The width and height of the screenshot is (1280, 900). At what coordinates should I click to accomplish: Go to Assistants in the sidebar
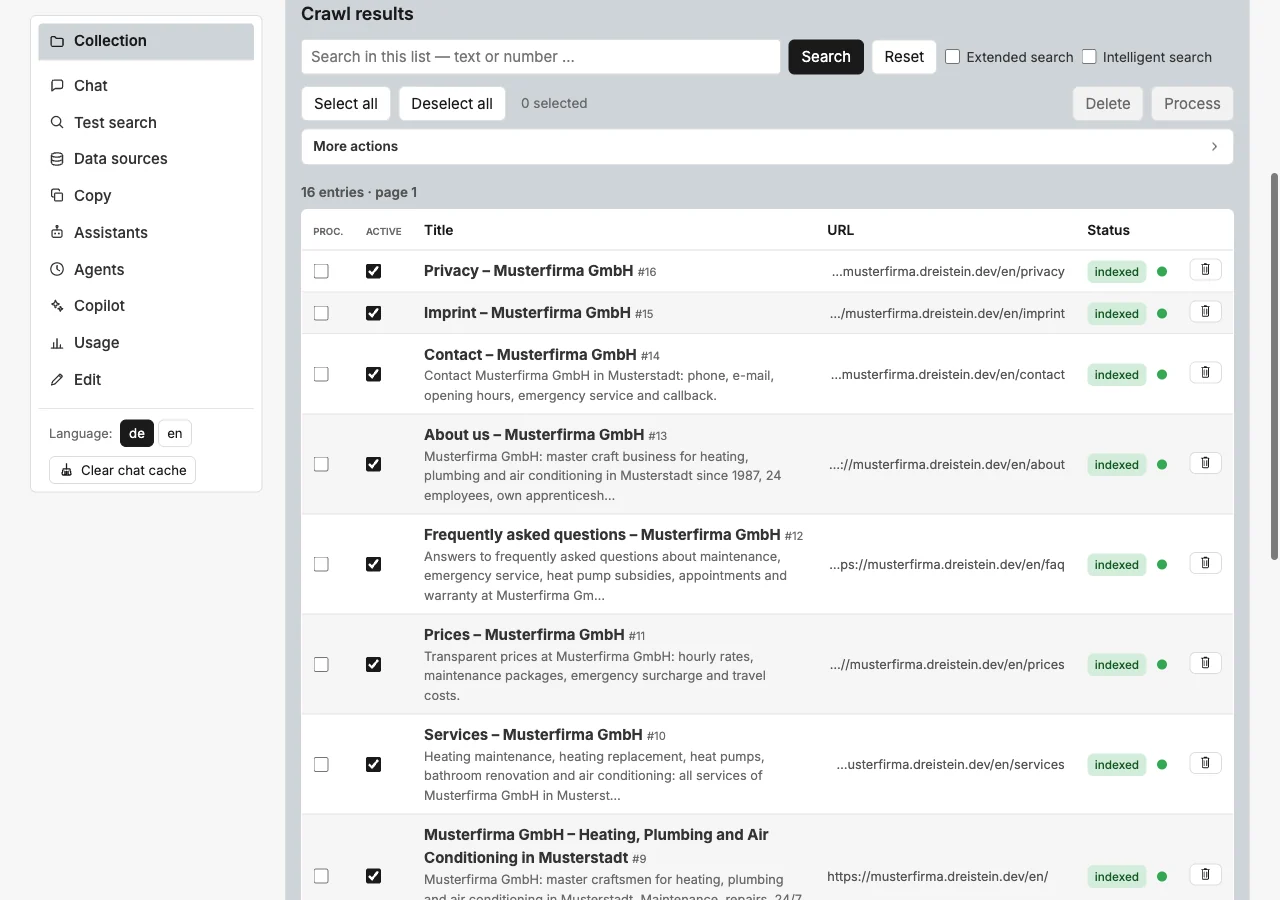[146, 233]
